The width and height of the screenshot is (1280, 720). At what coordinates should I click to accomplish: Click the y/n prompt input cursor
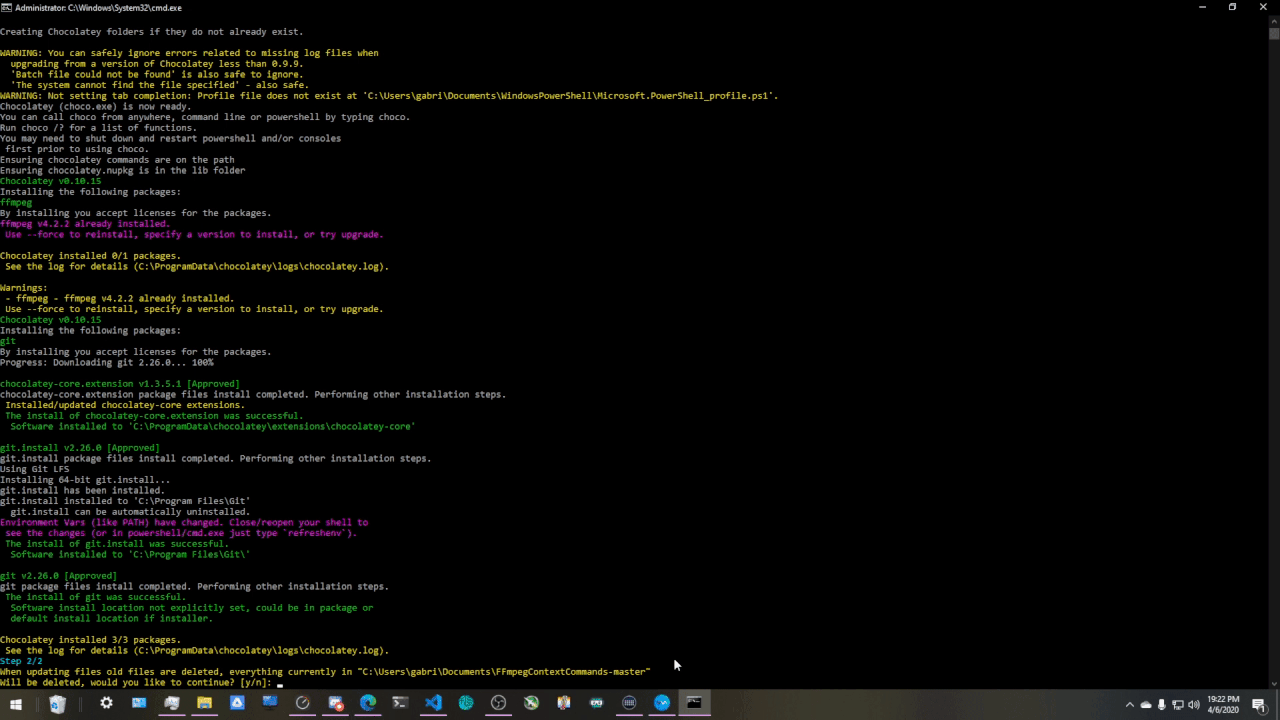(x=280, y=684)
